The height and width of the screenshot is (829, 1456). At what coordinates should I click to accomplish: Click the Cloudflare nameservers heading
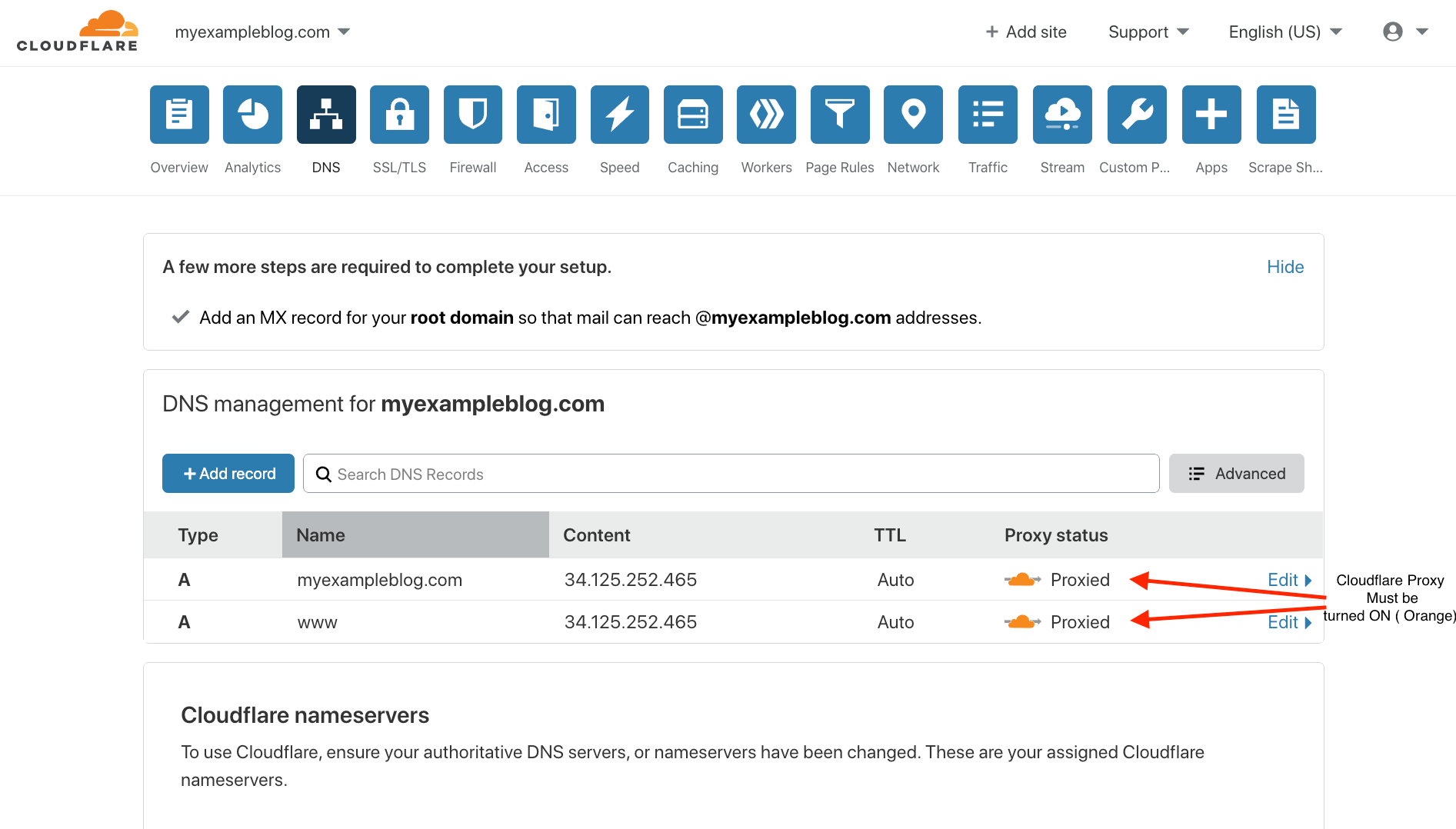pyautogui.click(x=305, y=715)
